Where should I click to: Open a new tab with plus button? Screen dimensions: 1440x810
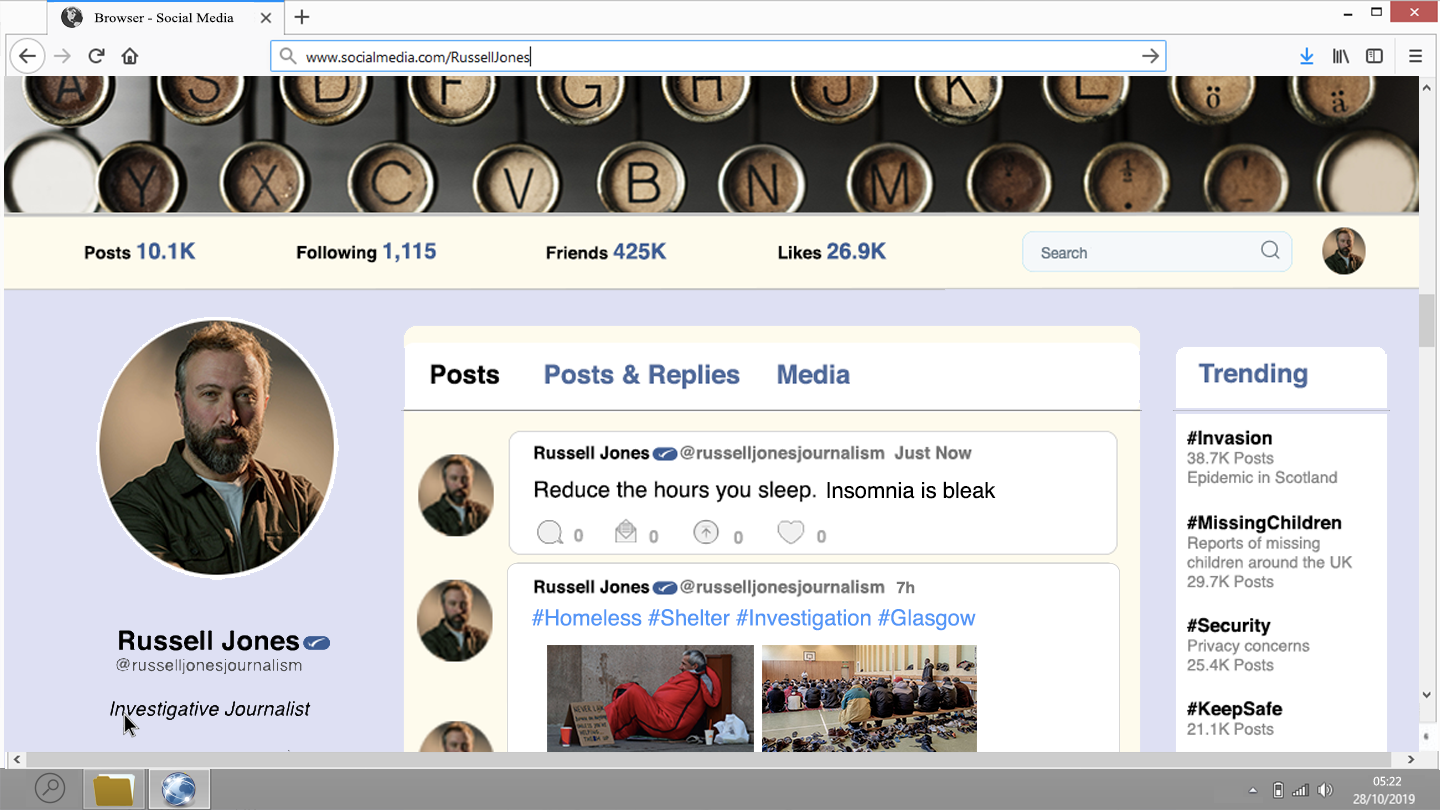(x=302, y=17)
